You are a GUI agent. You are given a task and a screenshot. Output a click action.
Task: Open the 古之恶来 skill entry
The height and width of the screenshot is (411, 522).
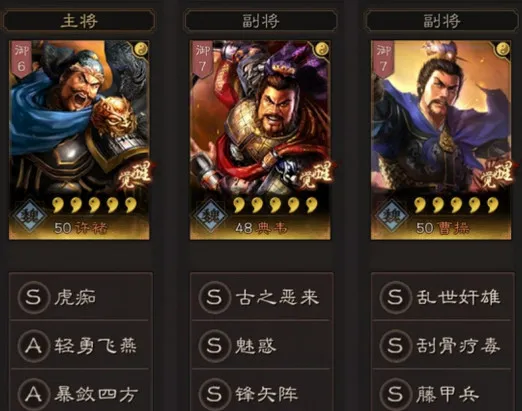(262, 297)
